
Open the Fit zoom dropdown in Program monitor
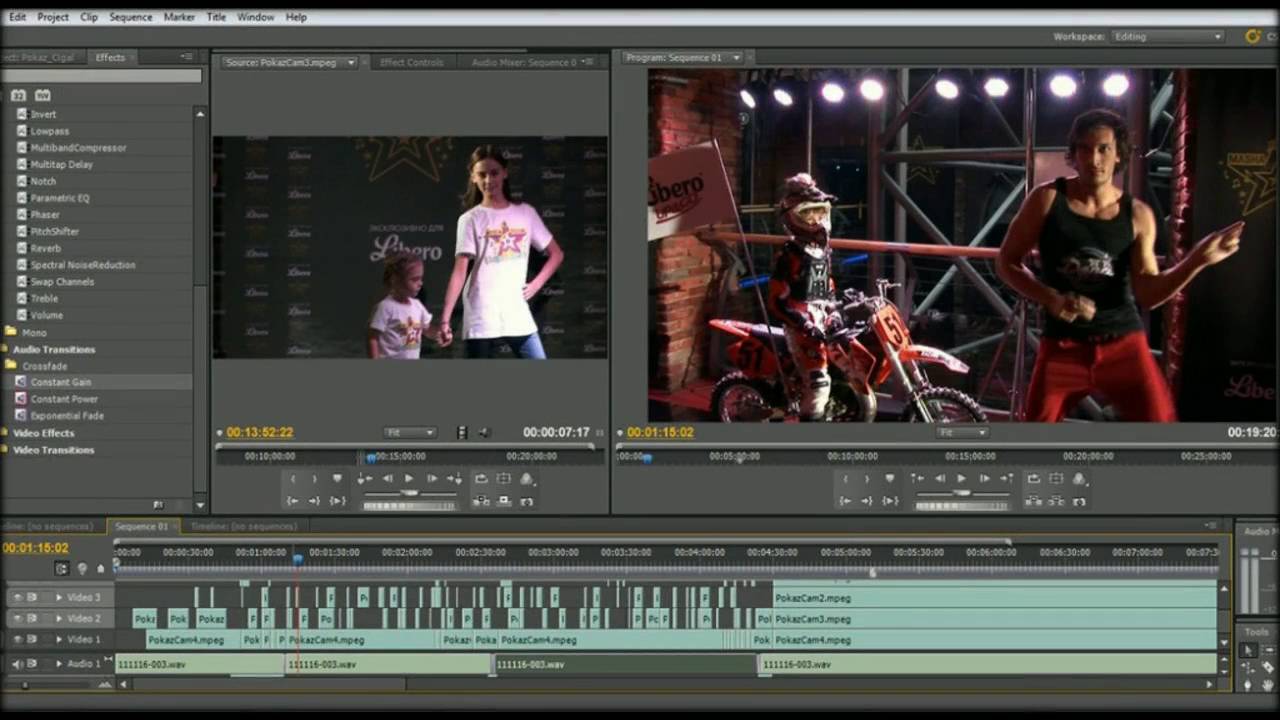pos(963,433)
